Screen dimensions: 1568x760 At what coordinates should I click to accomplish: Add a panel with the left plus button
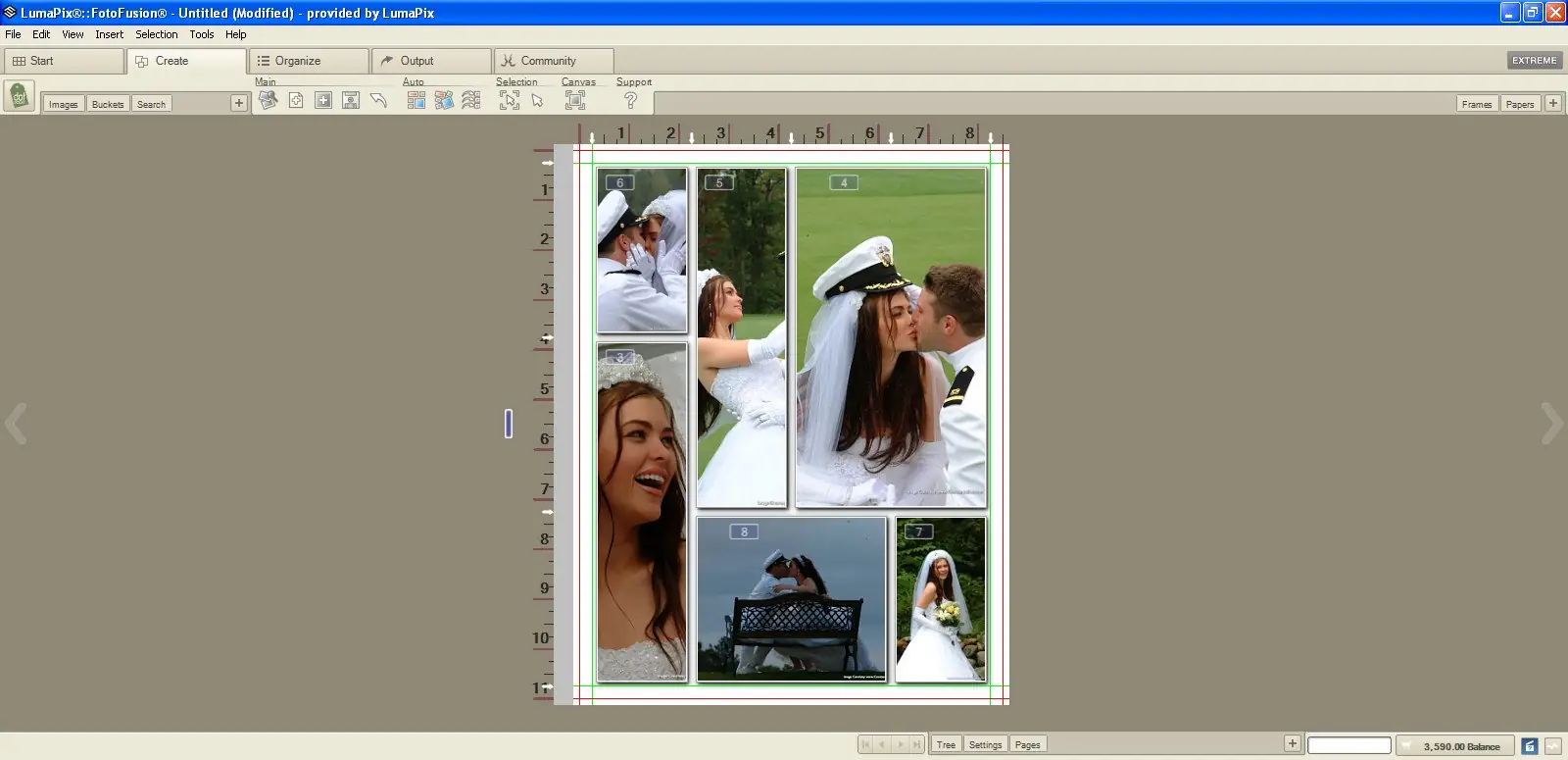coord(239,103)
